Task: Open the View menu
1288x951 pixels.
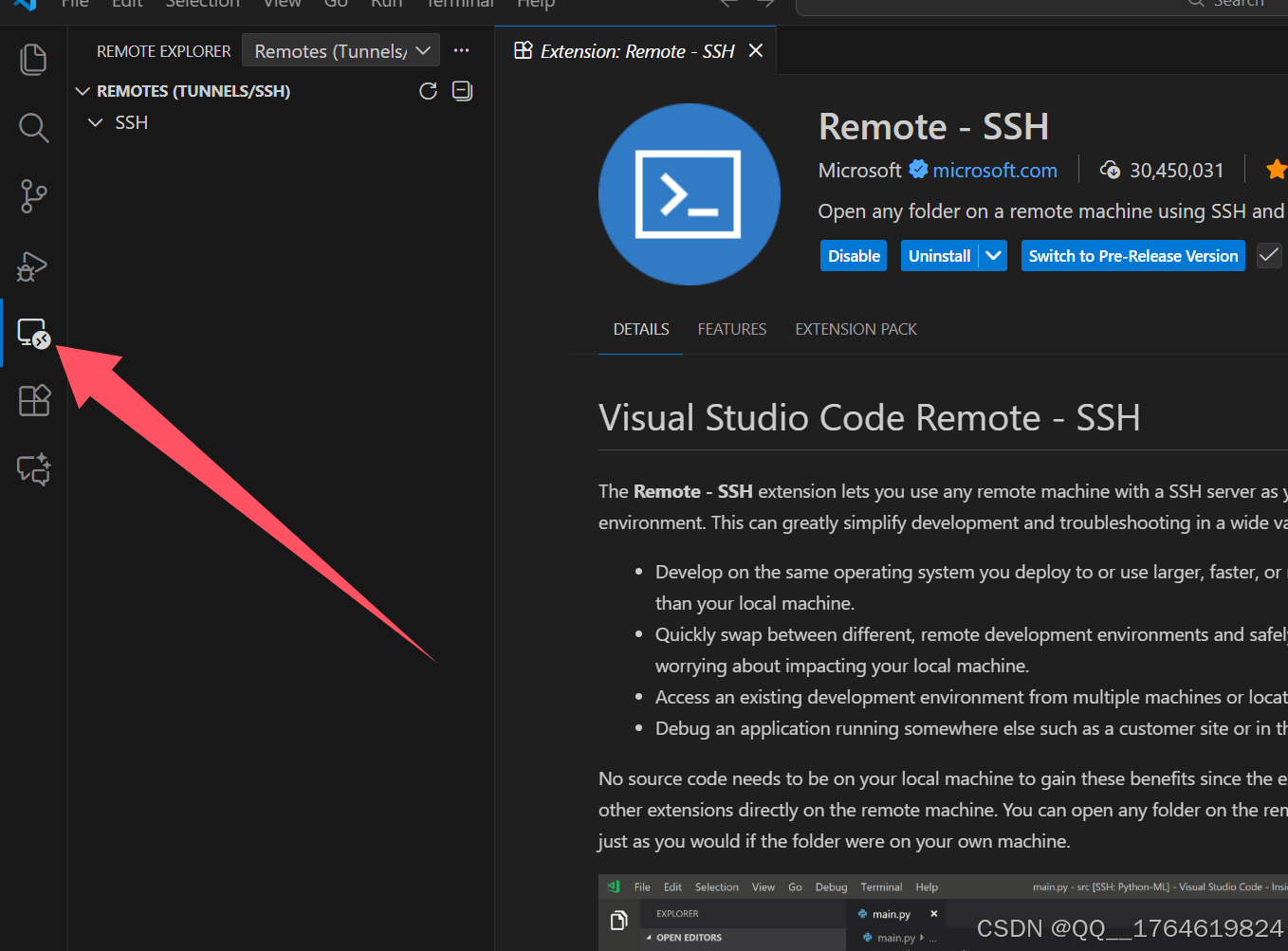Action: click(283, 4)
